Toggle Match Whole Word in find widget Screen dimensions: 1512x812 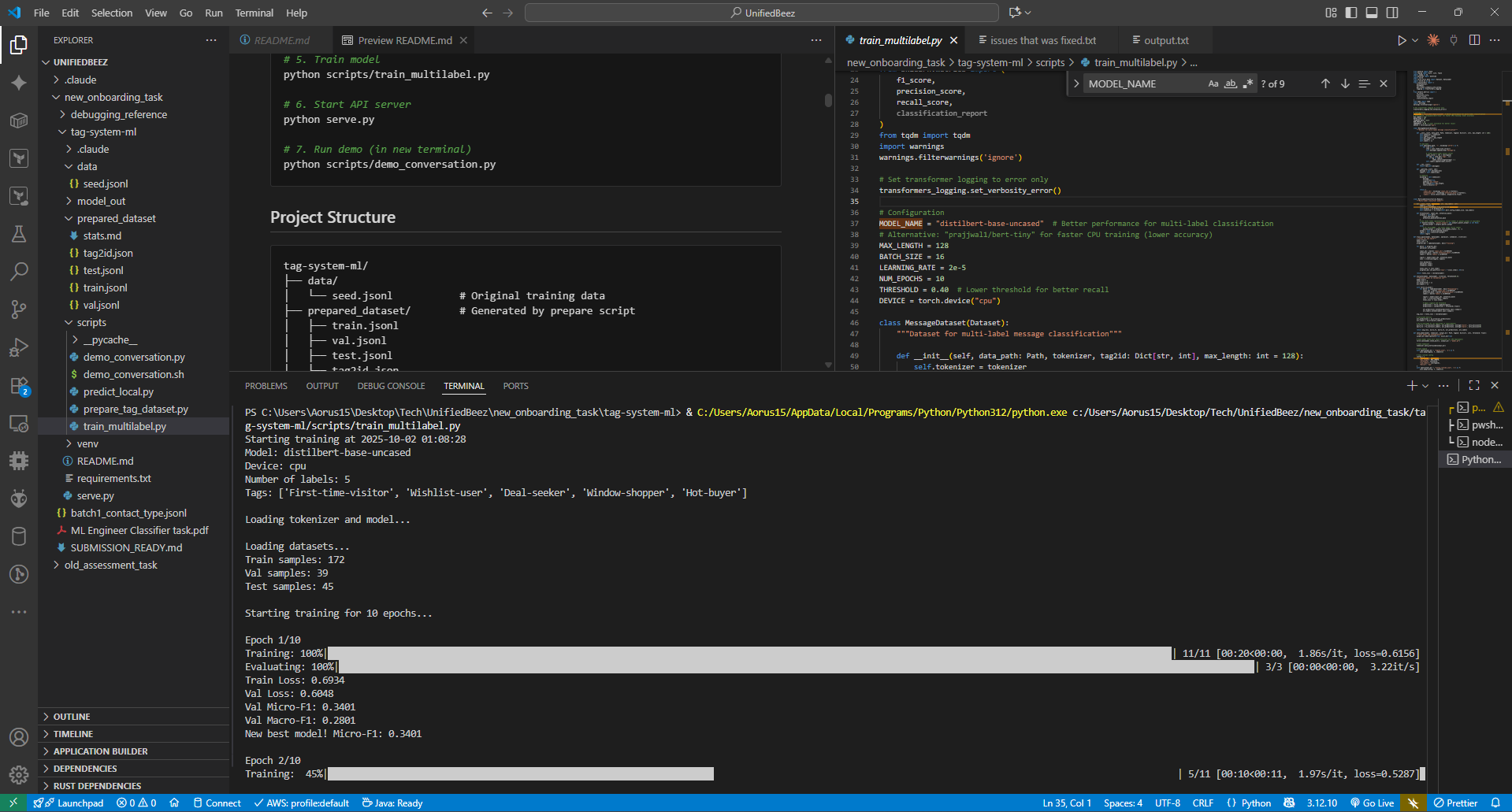1230,83
